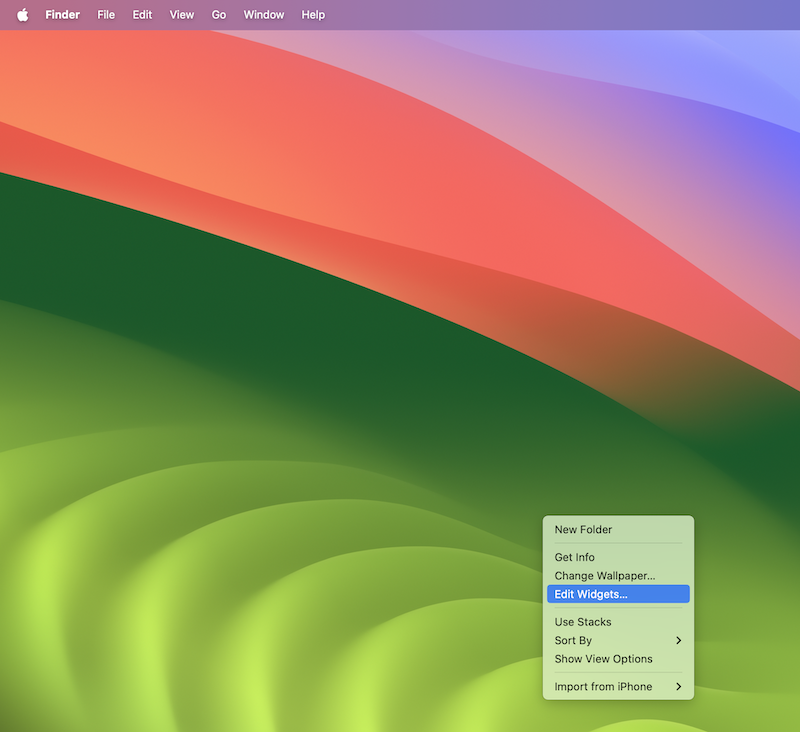This screenshot has width=800, height=732.
Task: Open the File menu
Action: [106, 15]
